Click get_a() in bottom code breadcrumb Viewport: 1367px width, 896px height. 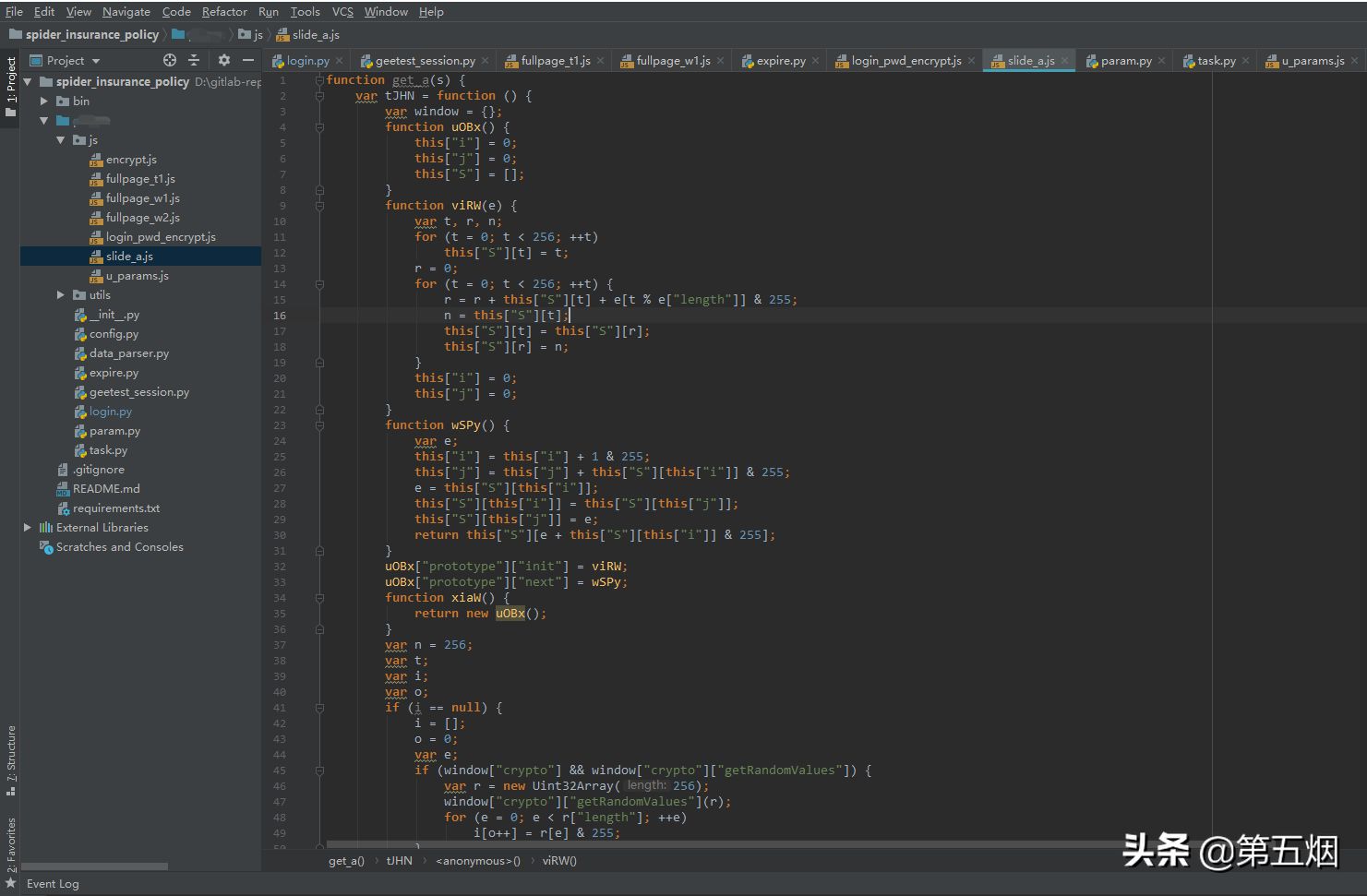coord(346,860)
